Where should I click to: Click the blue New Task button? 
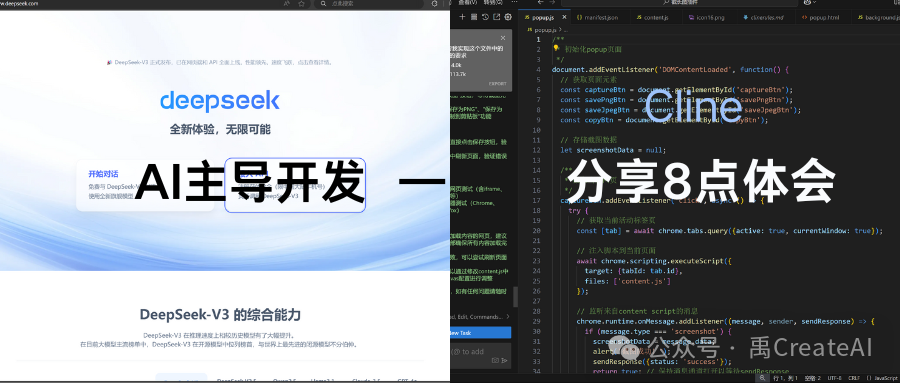coord(480,332)
